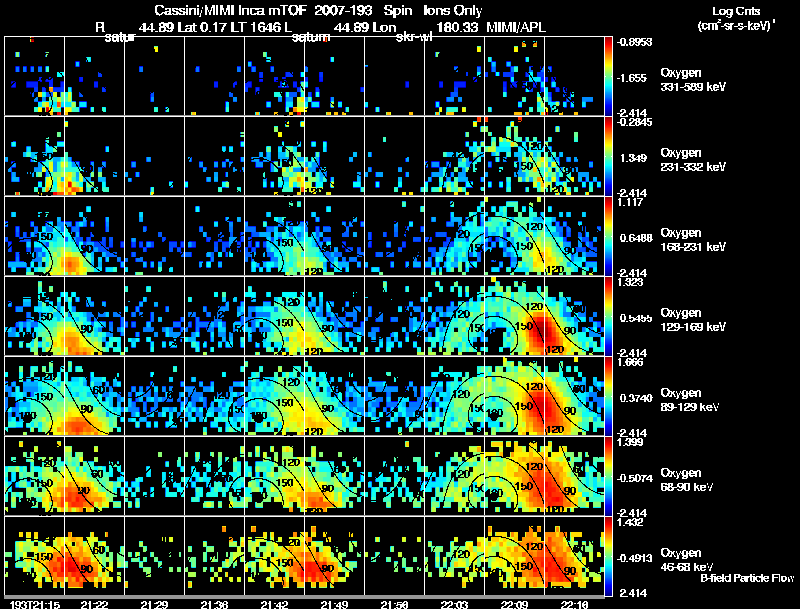Screen dimensions: 800x609
Task: Click the MIMI/APL text in header
Action: pos(516,28)
